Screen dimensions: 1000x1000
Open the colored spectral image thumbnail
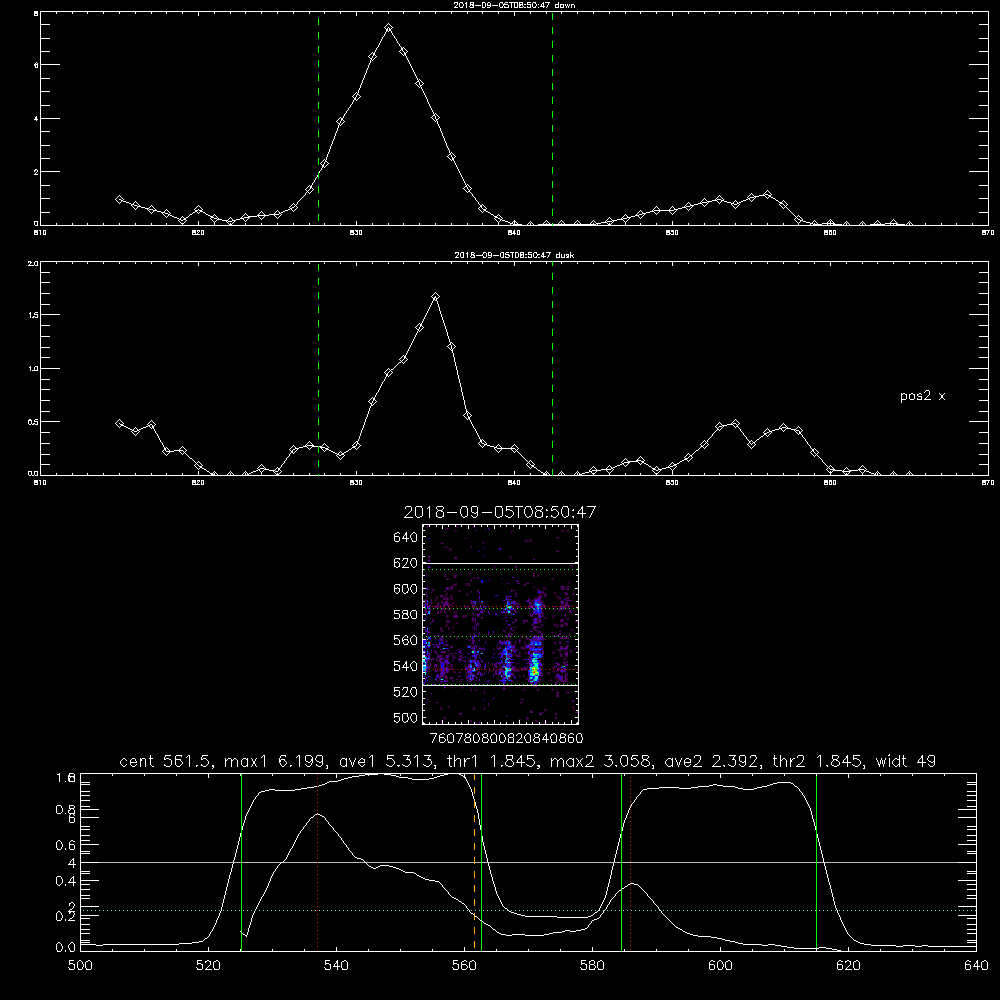tap(500, 624)
